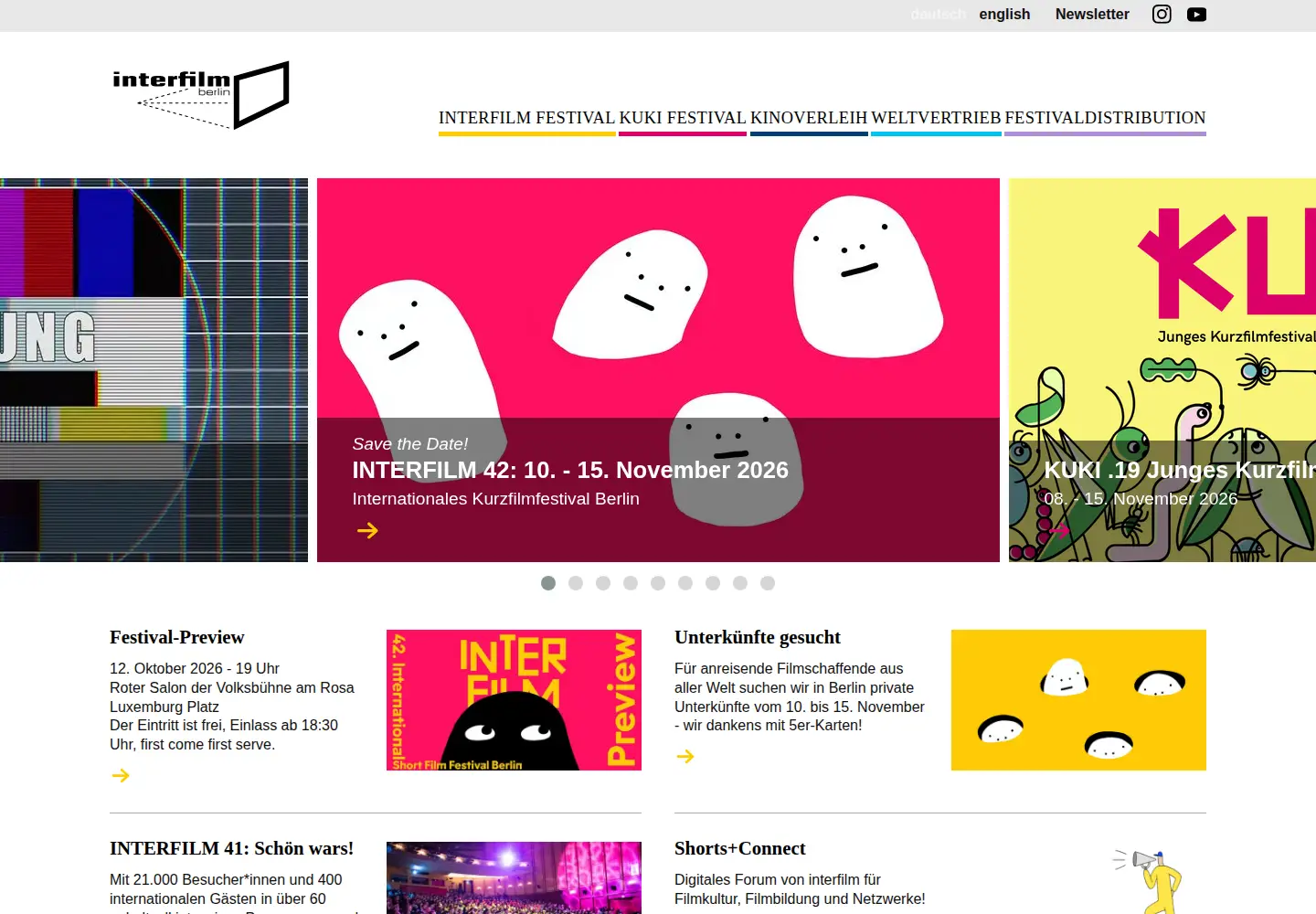Select eighth carousel dot
1316x914 pixels.
(x=740, y=583)
